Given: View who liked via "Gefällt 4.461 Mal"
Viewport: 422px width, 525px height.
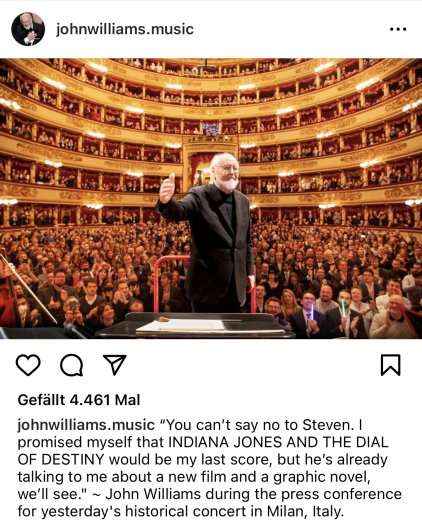Looking at the screenshot, I should pos(79,400).
